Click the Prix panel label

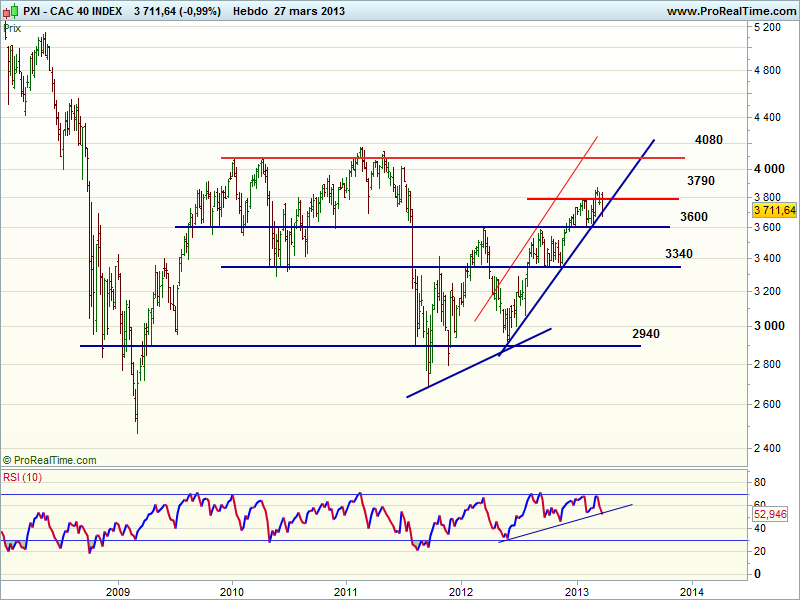point(13,28)
